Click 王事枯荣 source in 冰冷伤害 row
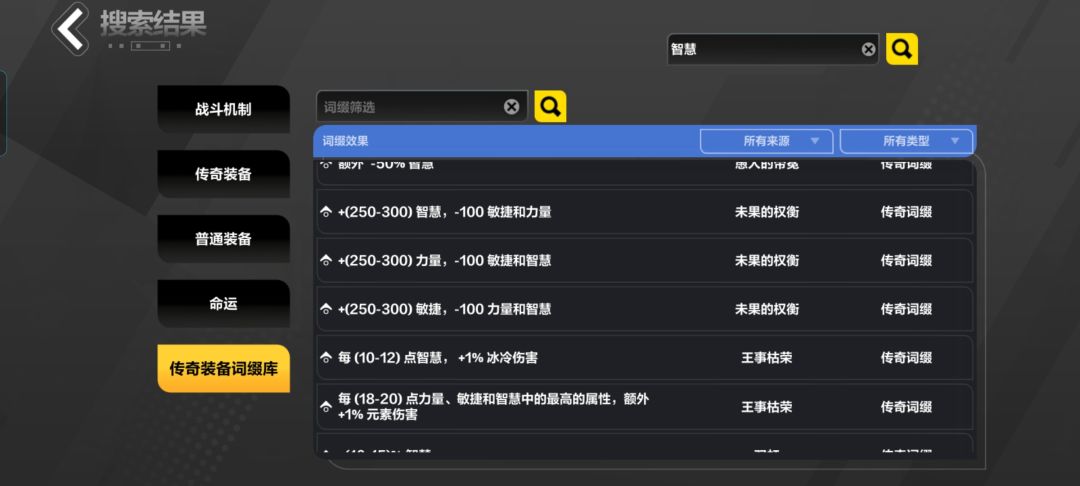Viewport: 1080px width, 486px height. [x=767, y=358]
